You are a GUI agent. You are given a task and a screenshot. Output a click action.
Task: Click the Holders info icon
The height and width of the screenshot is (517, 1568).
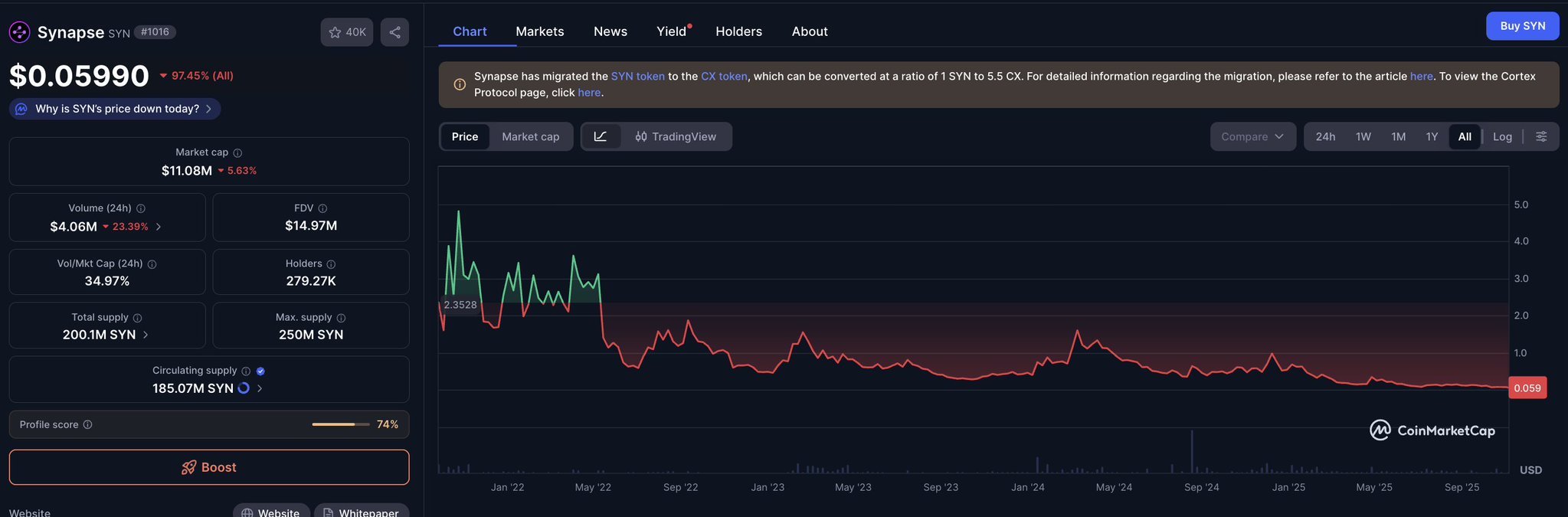[x=331, y=264]
